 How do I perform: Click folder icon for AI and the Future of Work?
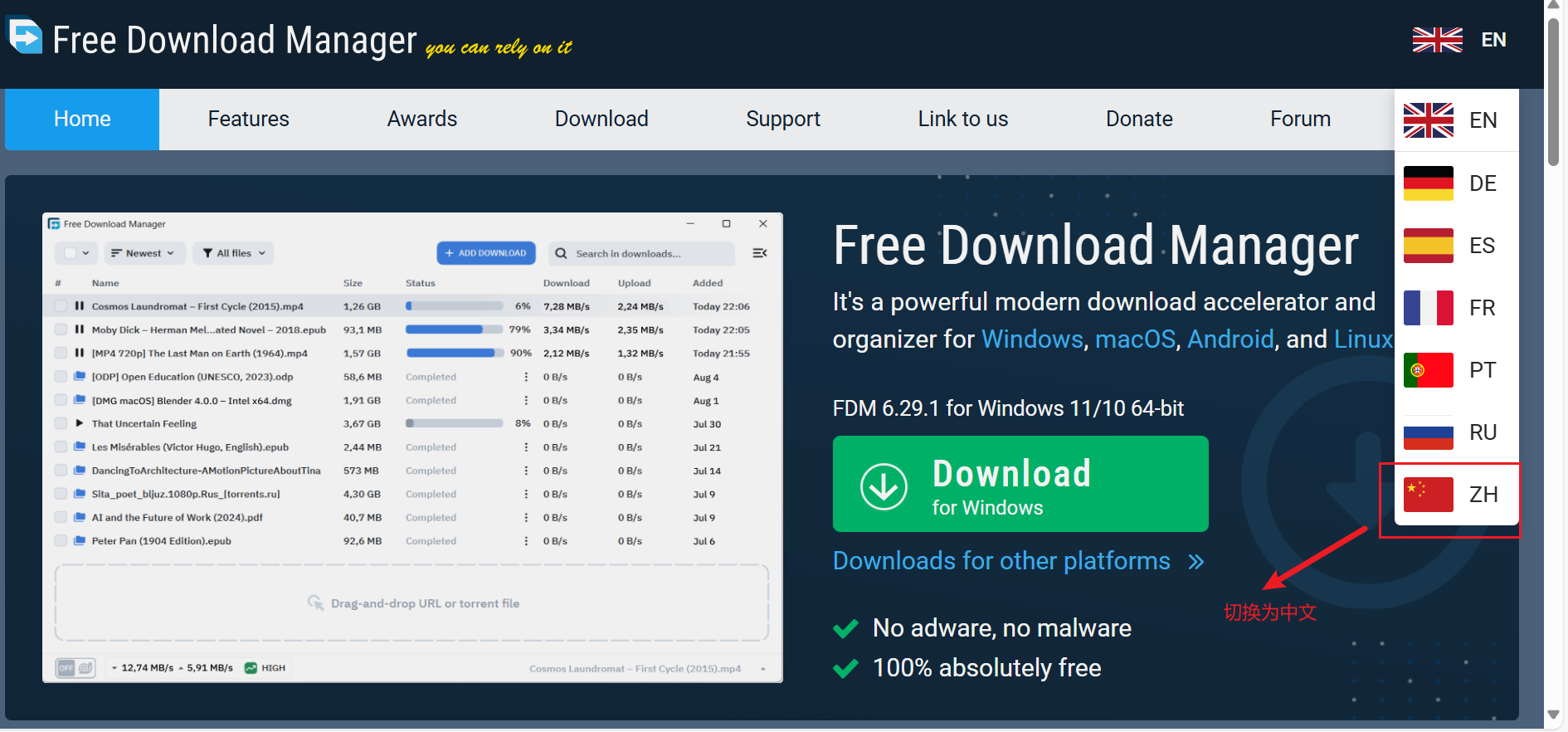tap(80, 517)
